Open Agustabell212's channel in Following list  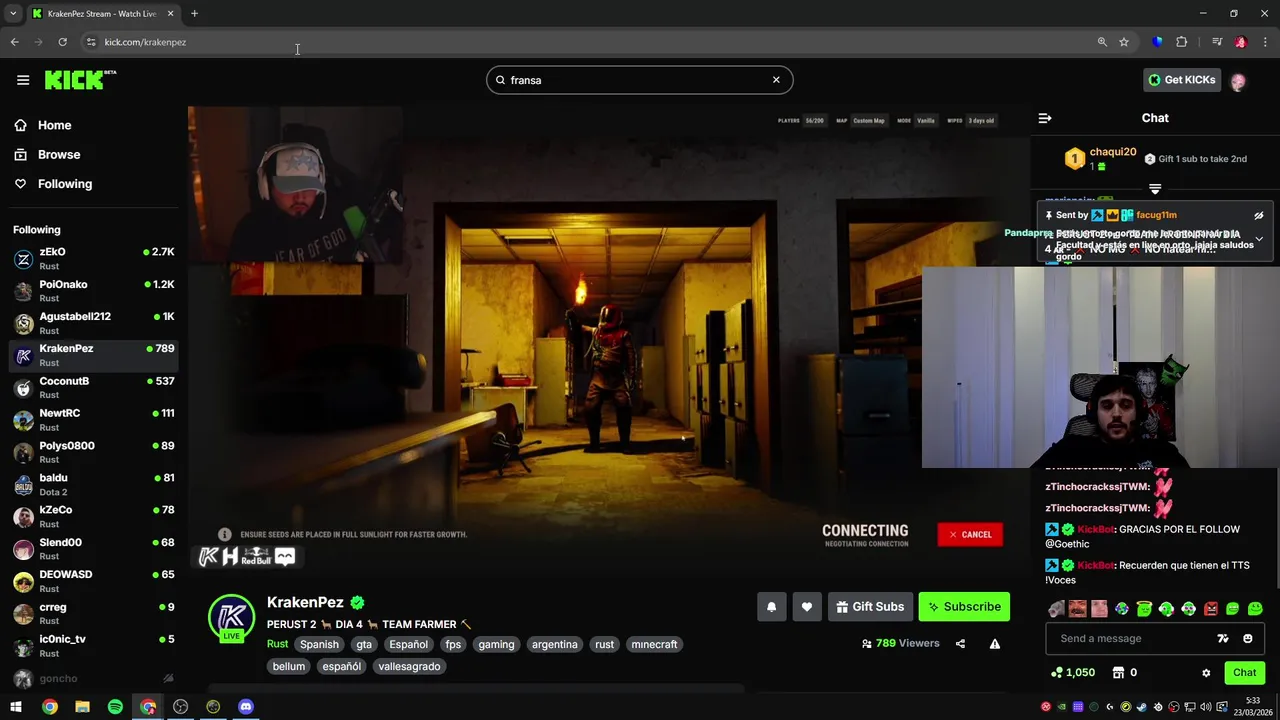(94, 323)
